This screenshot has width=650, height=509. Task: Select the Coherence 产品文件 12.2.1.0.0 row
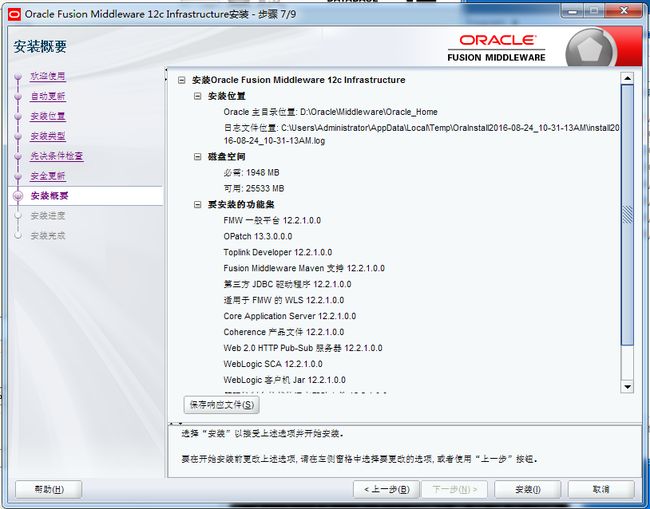click(x=284, y=332)
